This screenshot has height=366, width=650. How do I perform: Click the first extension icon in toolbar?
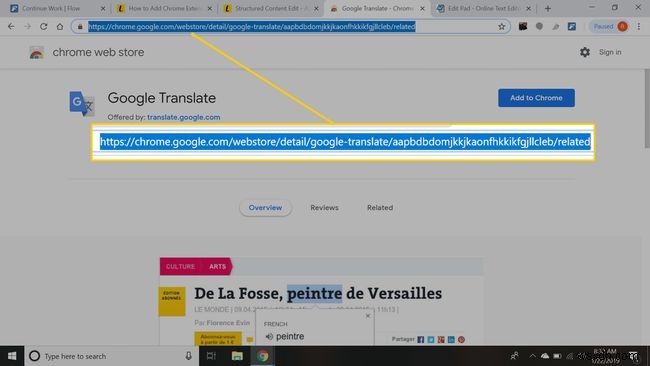coord(523,27)
